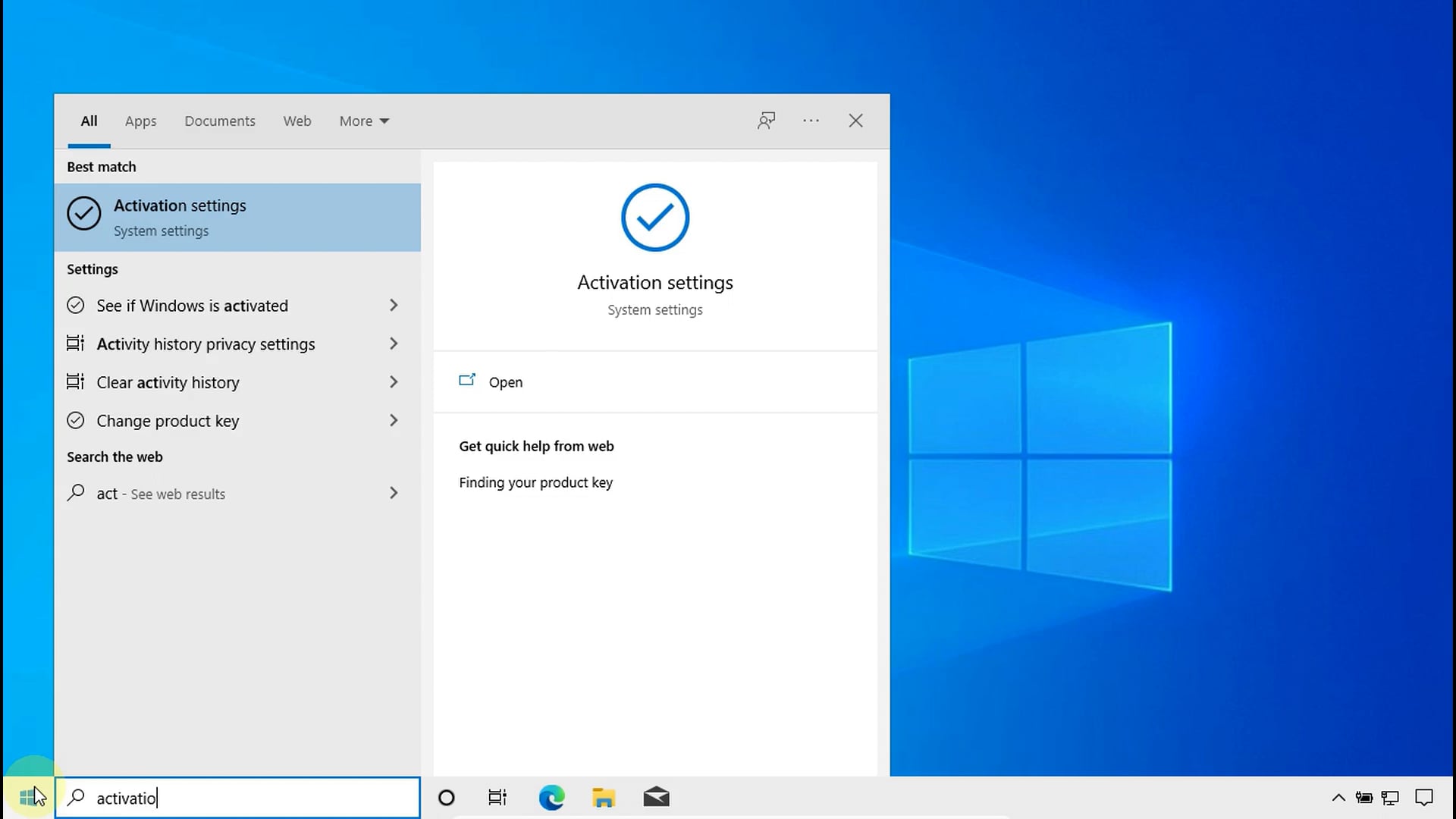The height and width of the screenshot is (819, 1456).
Task: Open Task View from the taskbar
Action: (x=497, y=797)
